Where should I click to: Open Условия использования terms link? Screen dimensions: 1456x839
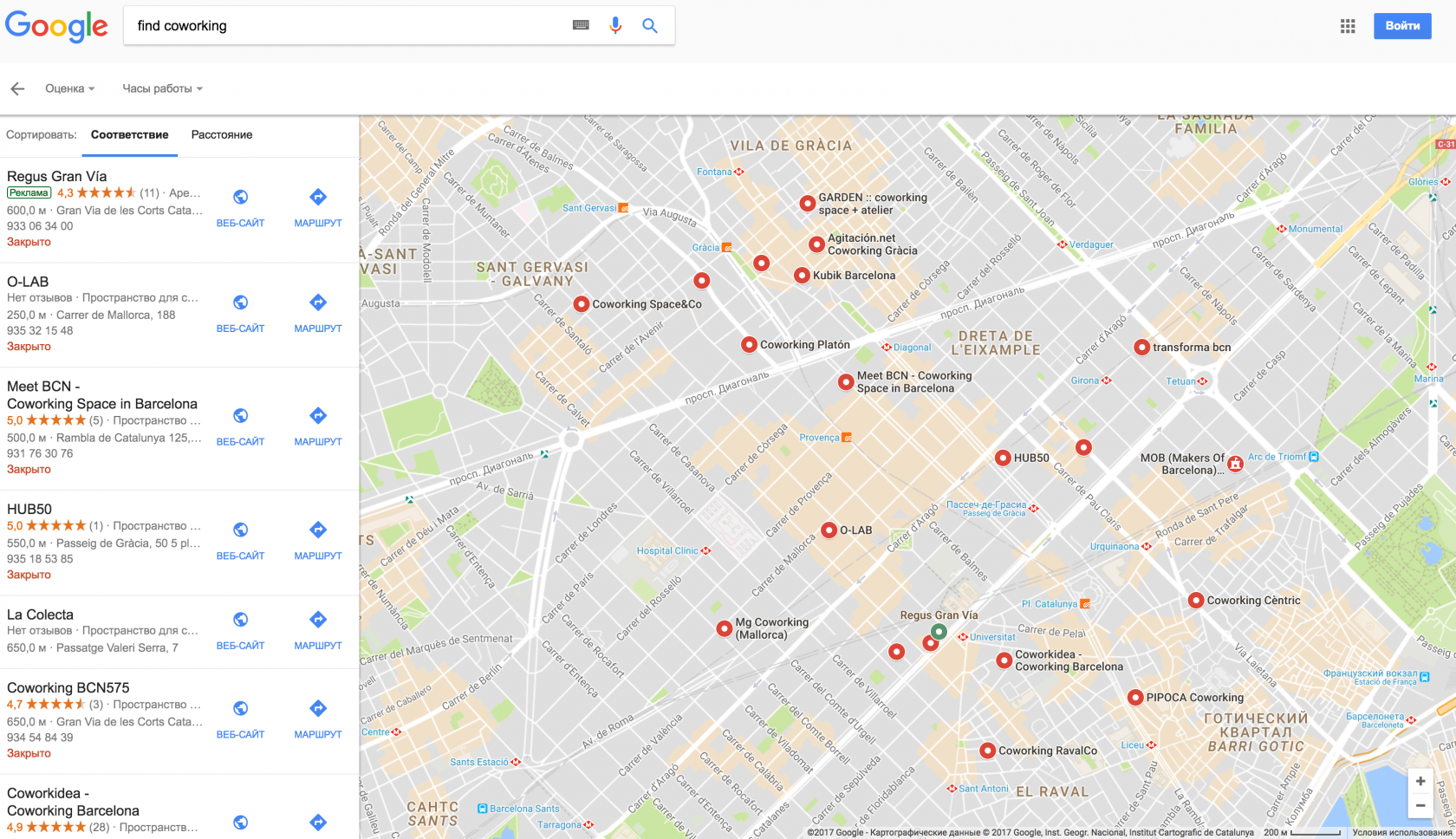click(1402, 833)
